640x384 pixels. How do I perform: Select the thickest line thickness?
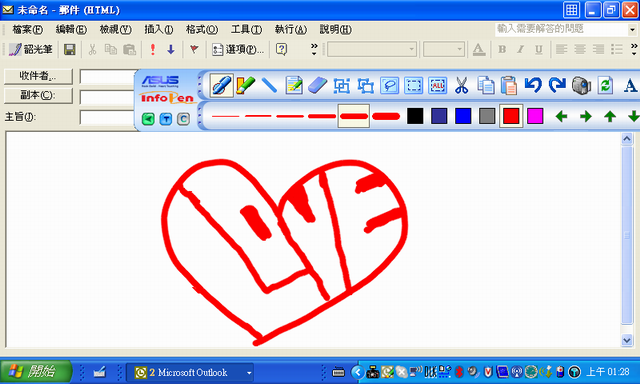click(386, 116)
